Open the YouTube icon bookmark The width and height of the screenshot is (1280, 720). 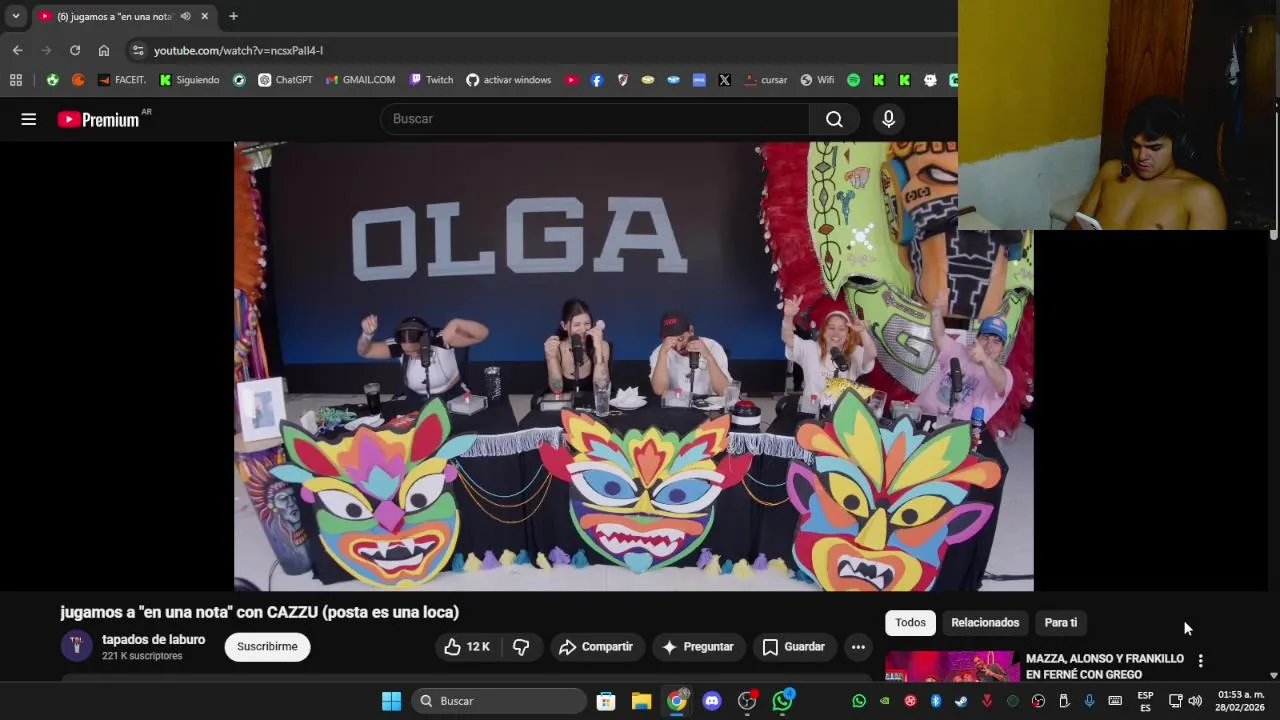coord(571,80)
